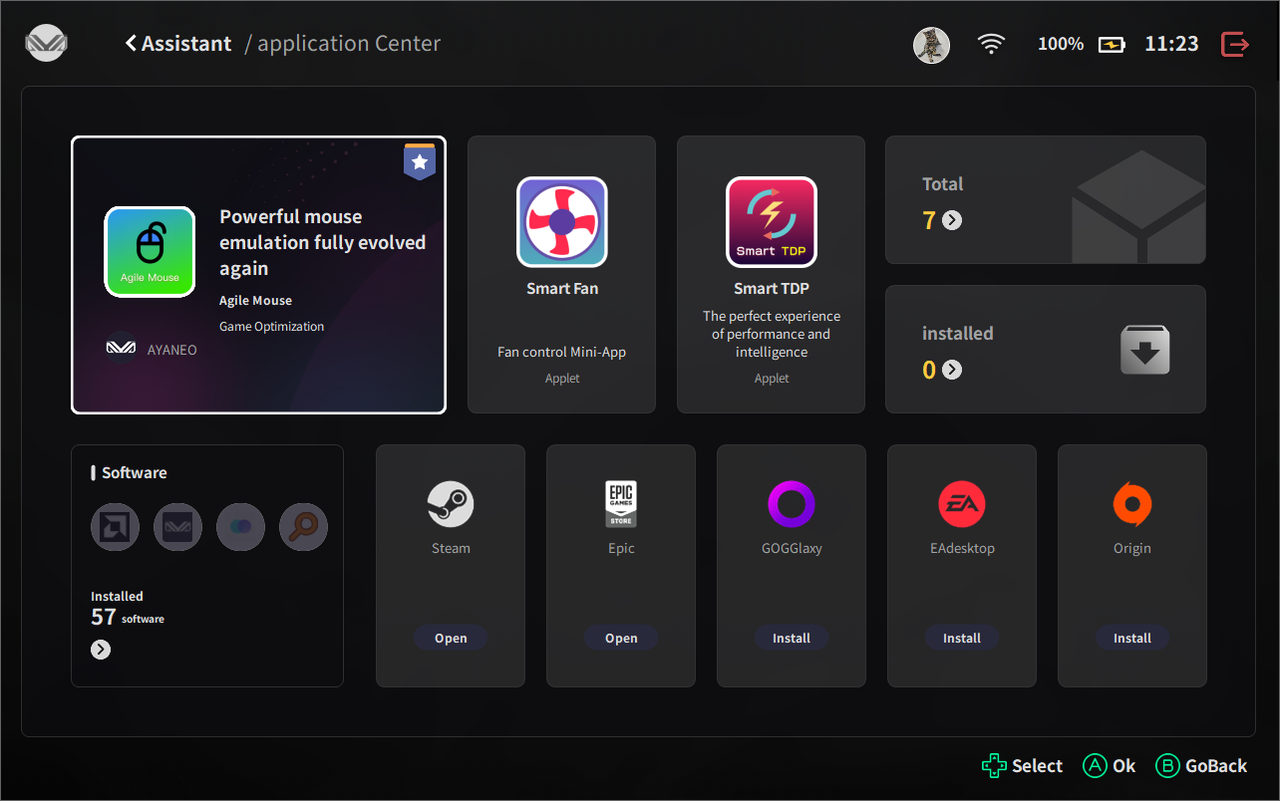Open the Agile Mouse app icon
This screenshot has height=801, width=1280.
150,252
